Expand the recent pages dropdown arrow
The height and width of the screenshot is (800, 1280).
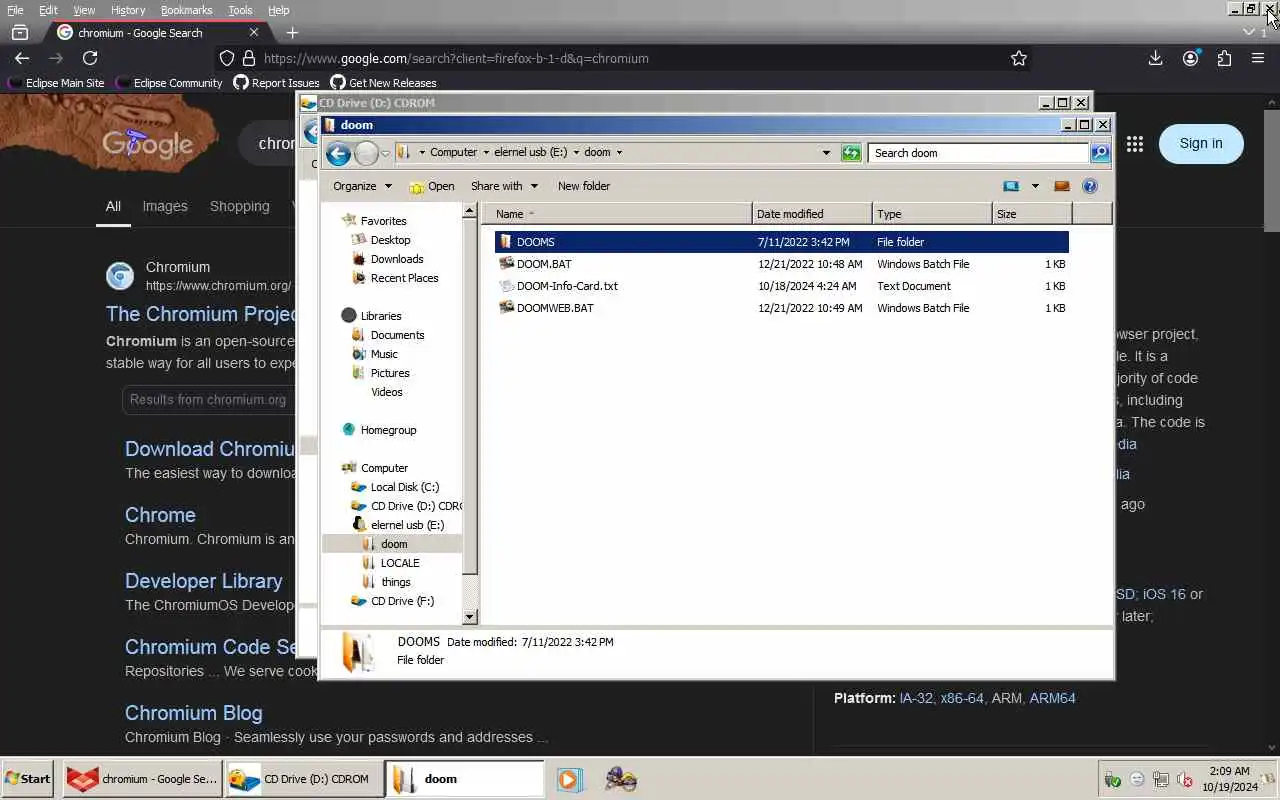coord(385,153)
